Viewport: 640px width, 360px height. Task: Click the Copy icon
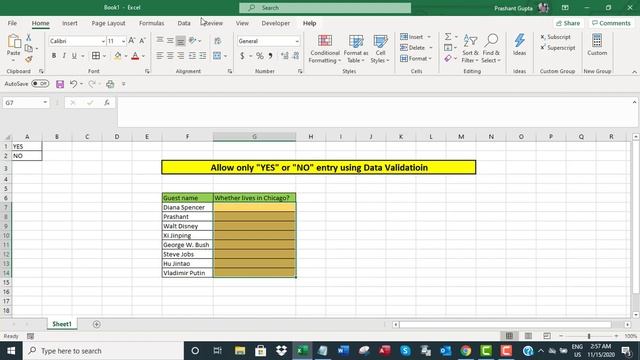(29, 48)
